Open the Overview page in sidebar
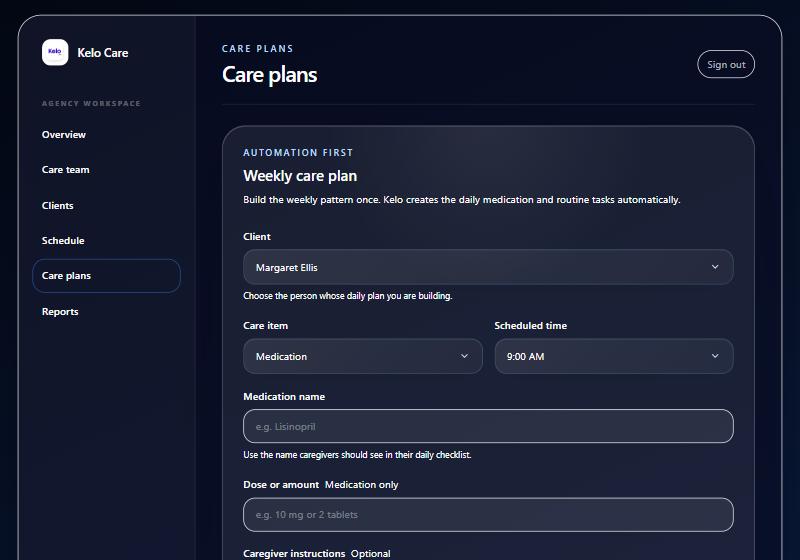 click(x=64, y=135)
